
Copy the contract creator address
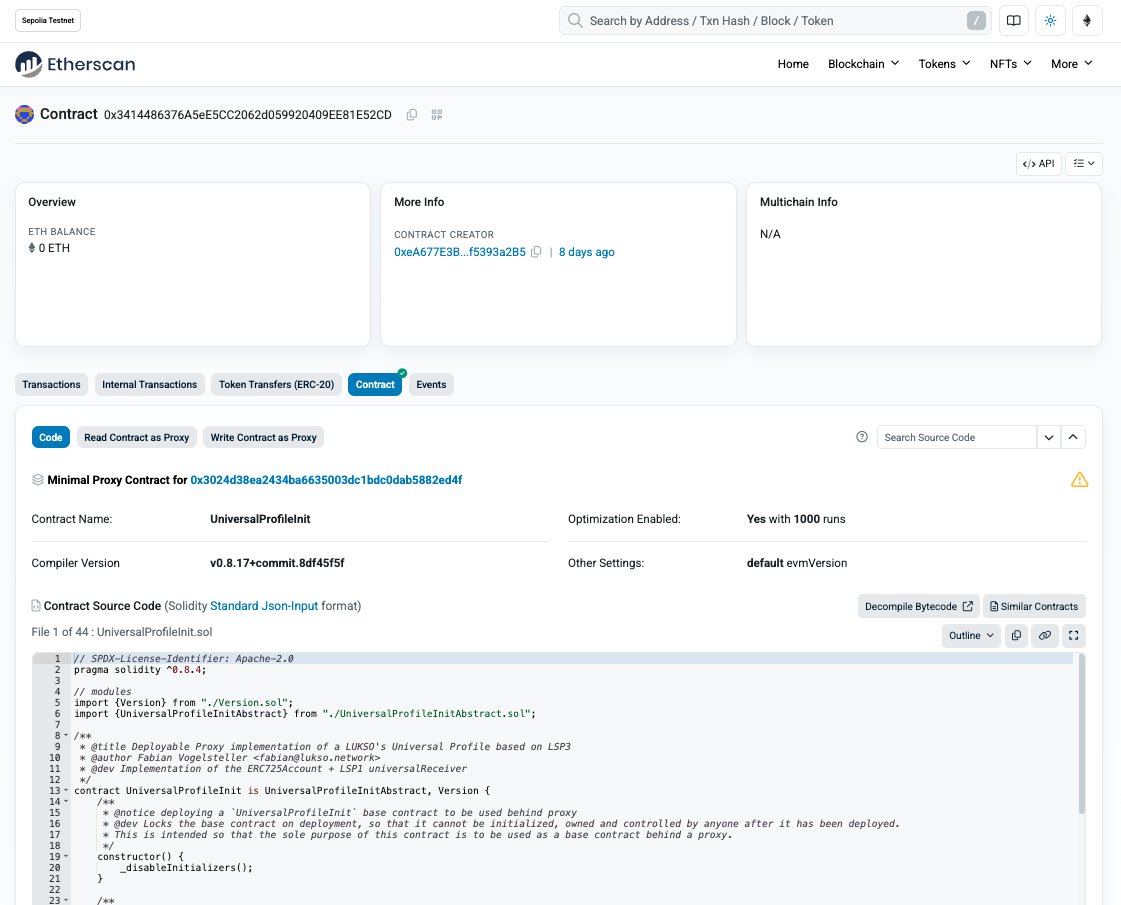coord(536,252)
